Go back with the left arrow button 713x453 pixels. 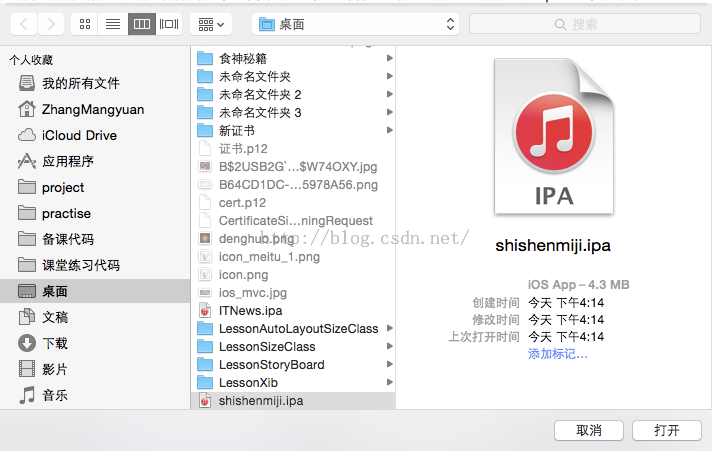click(24, 24)
